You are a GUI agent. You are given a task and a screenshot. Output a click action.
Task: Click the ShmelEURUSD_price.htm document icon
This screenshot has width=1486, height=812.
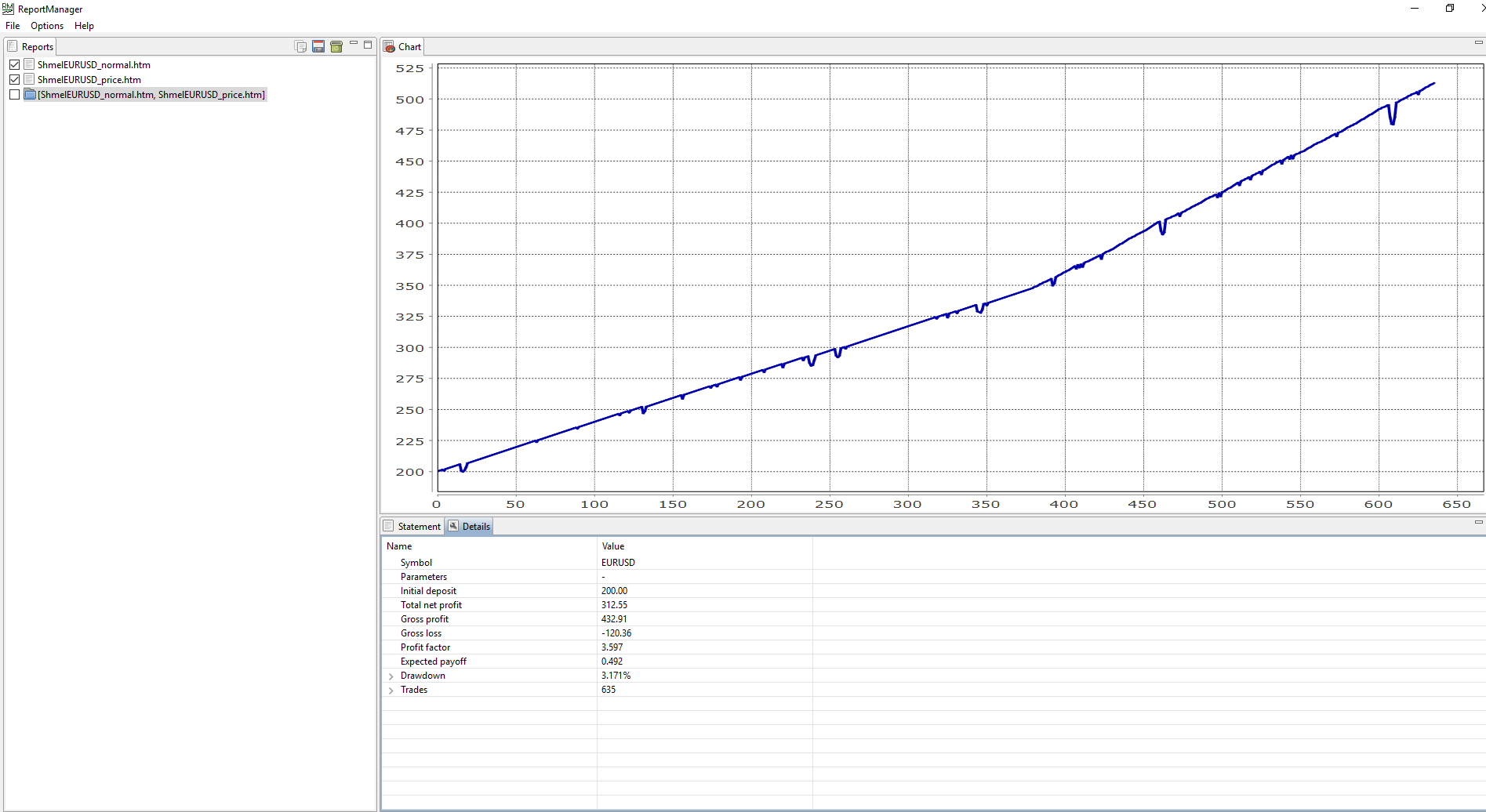tap(29, 79)
